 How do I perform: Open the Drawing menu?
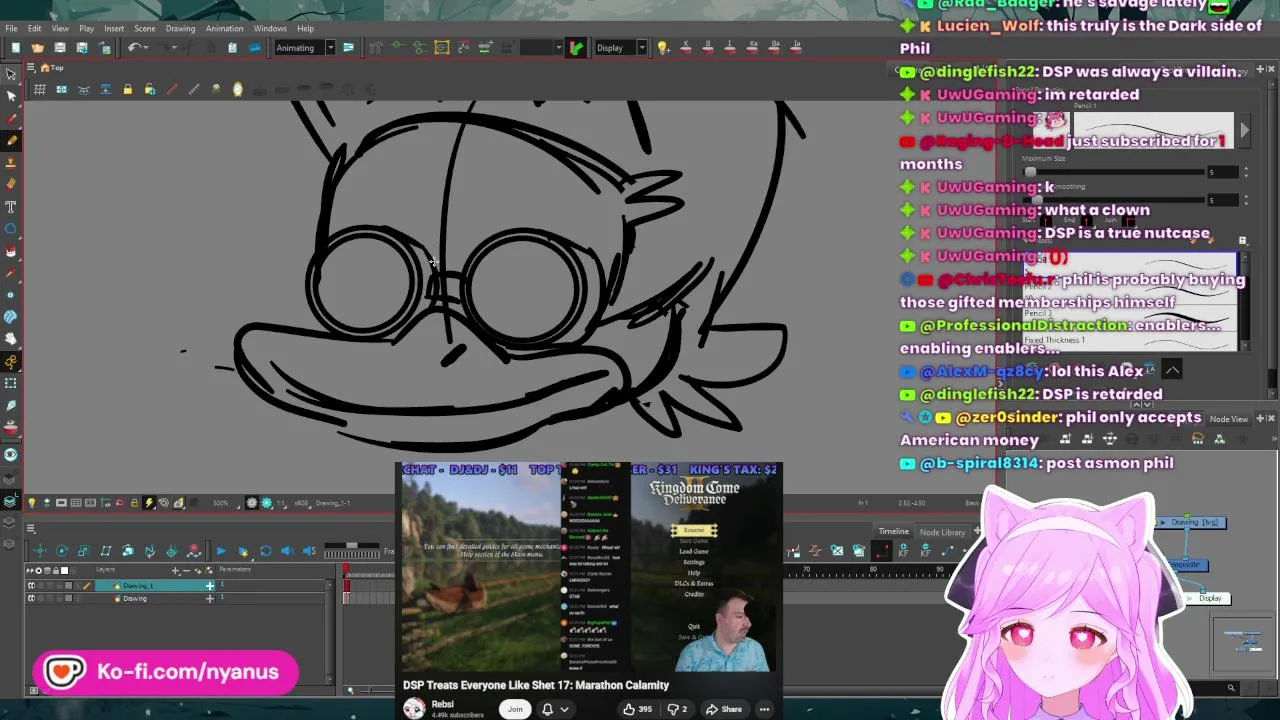pos(180,28)
